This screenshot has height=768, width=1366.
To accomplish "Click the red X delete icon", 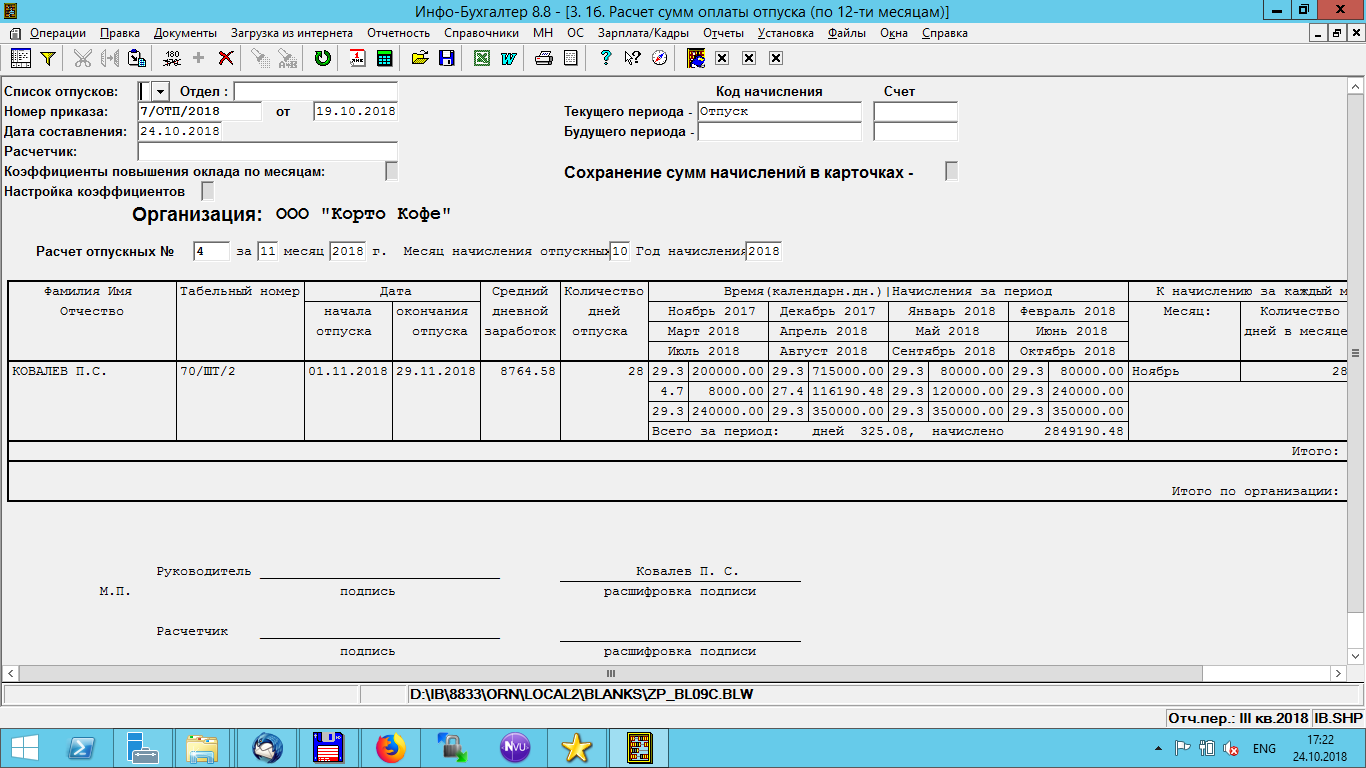I will tap(226, 58).
